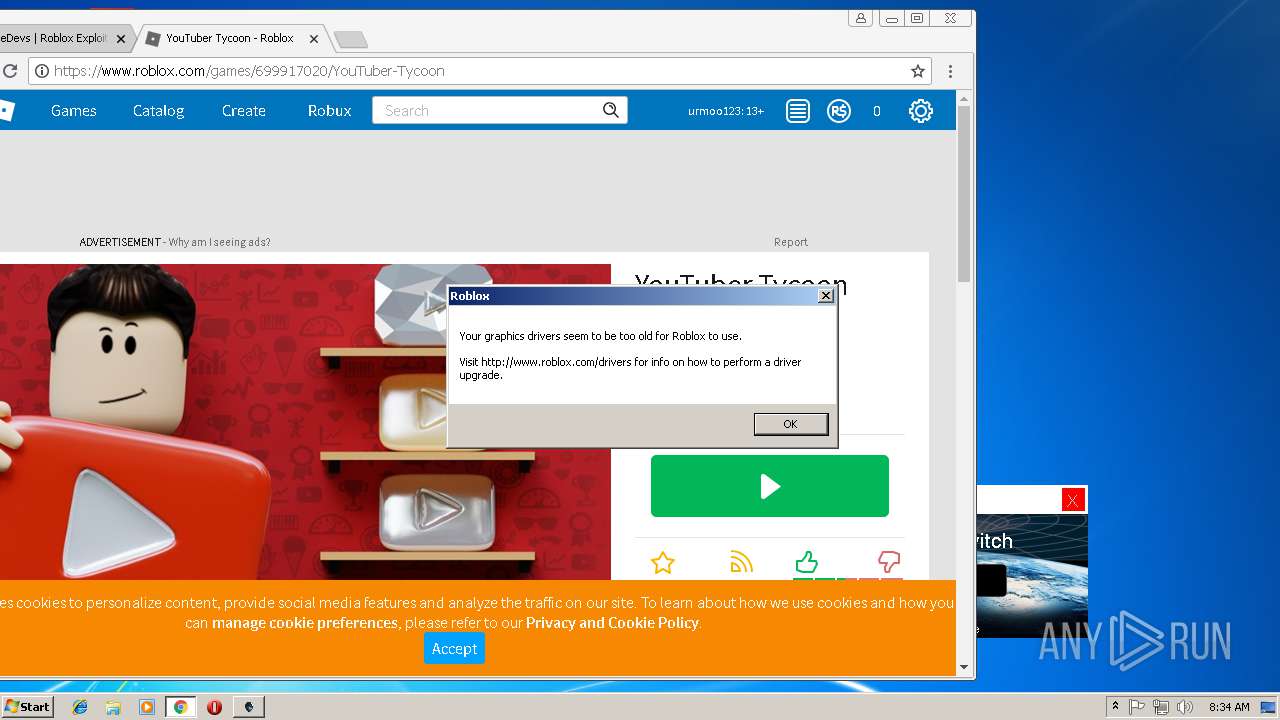Open Windows Explorer from taskbar
Viewport: 1280px width, 720px height.
pyautogui.click(x=113, y=707)
